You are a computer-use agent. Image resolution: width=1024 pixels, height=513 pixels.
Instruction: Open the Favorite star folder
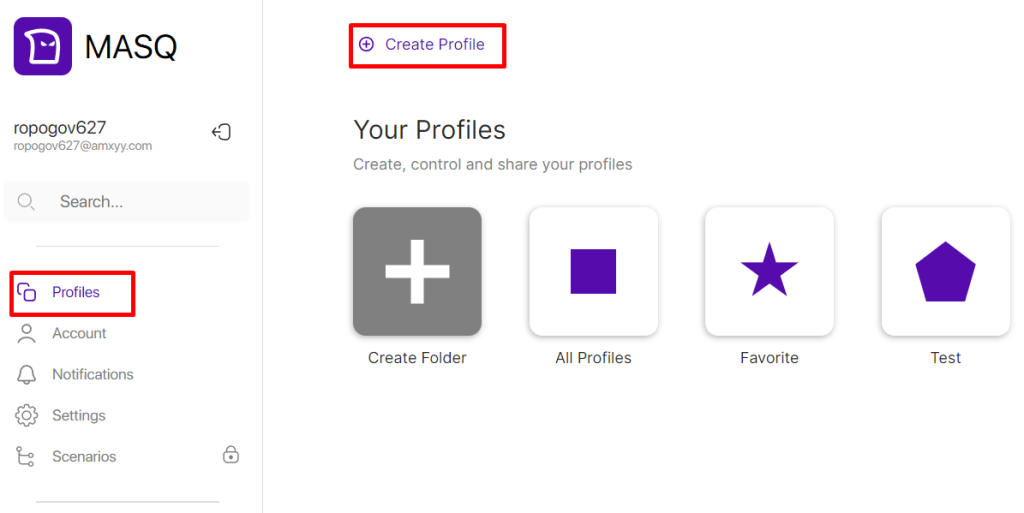[769, 272]
